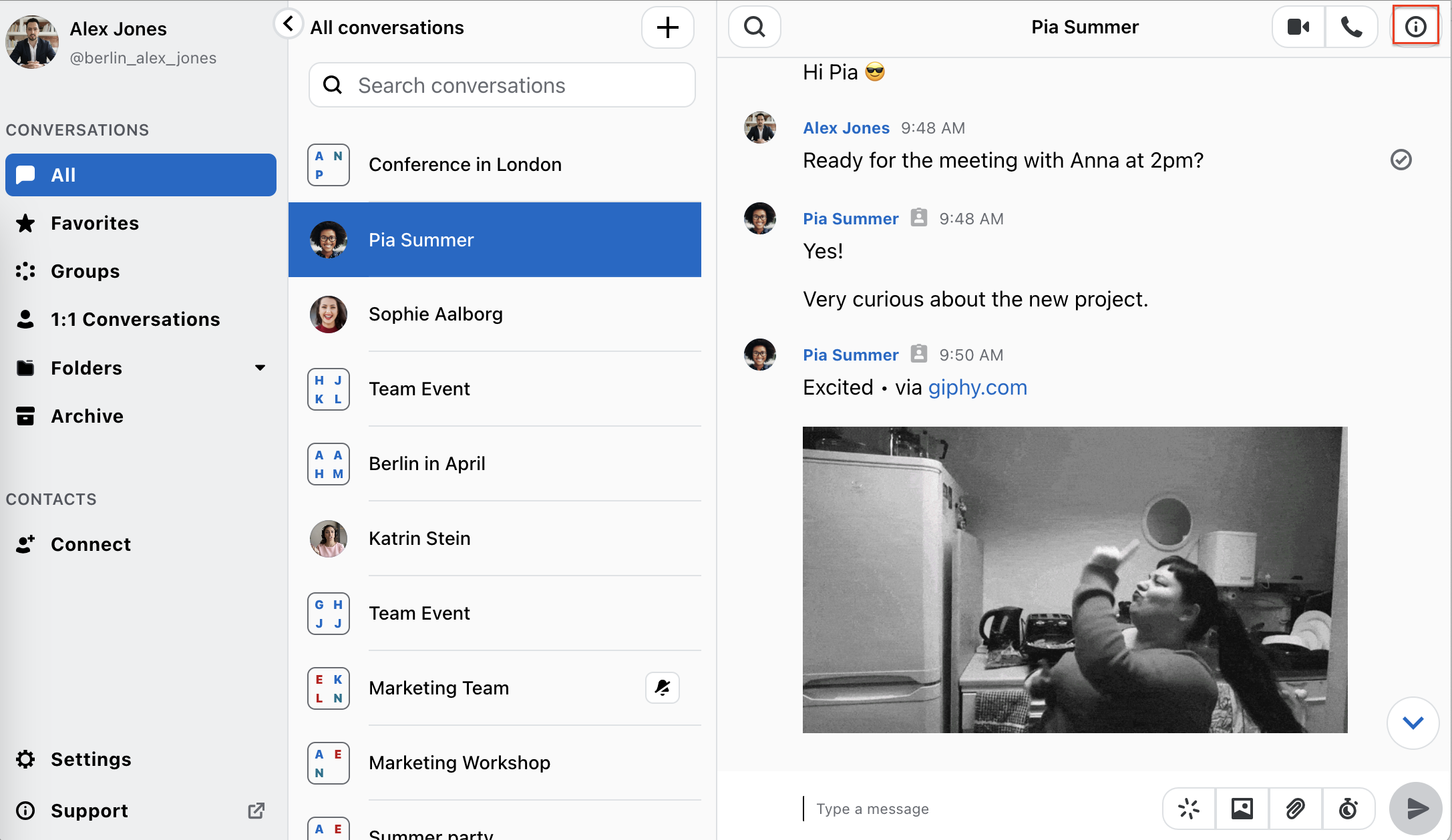Click the guest badge icon beside 9:48 AM
This screenshot has width=1452, height=840.
click(919, 218)
